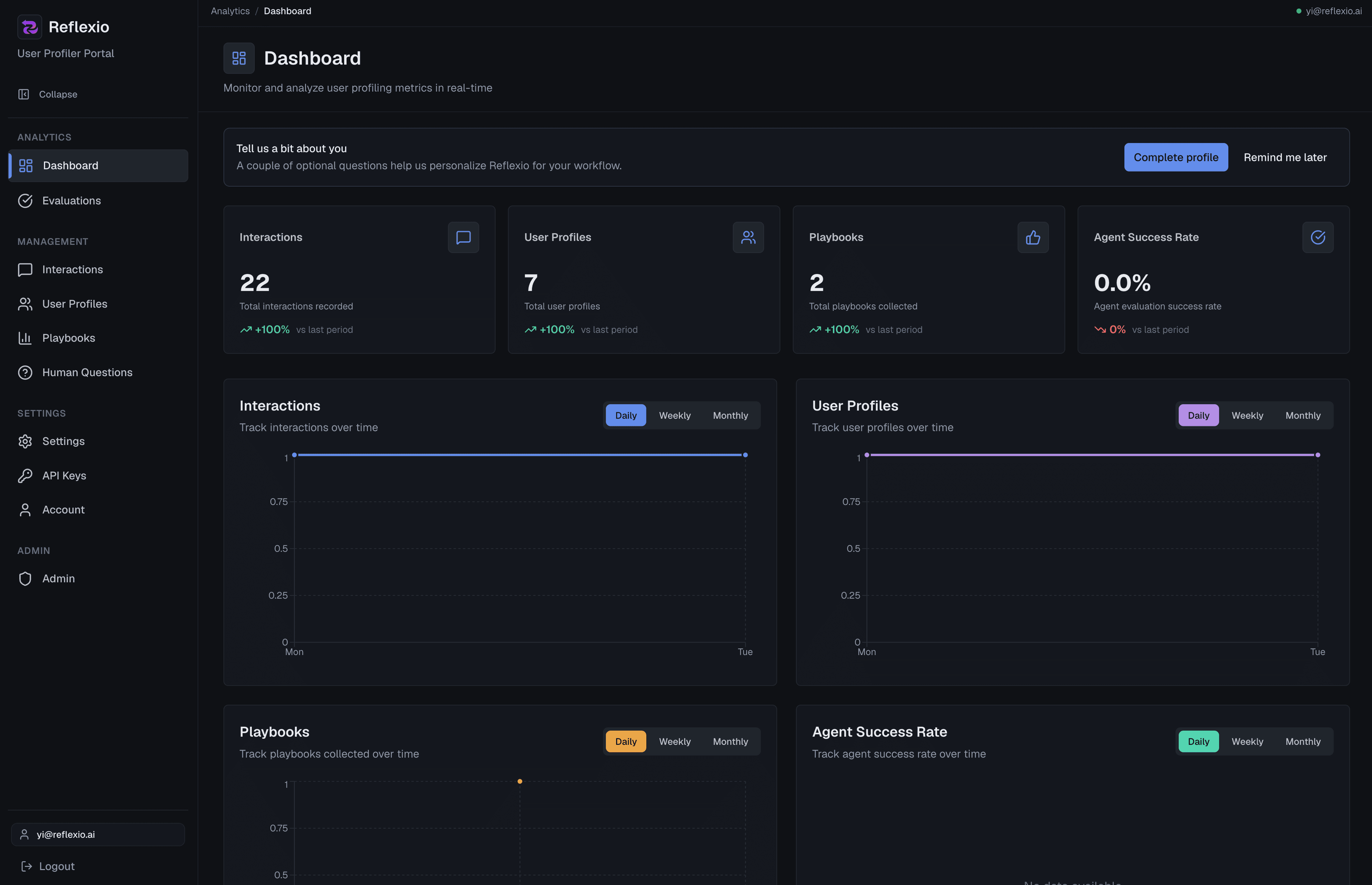Click the User Profiles people sidebar icon
Image resolution: width=1372 pixels, height=885 pixels.
pyautogui.click(x=25, y=304)
